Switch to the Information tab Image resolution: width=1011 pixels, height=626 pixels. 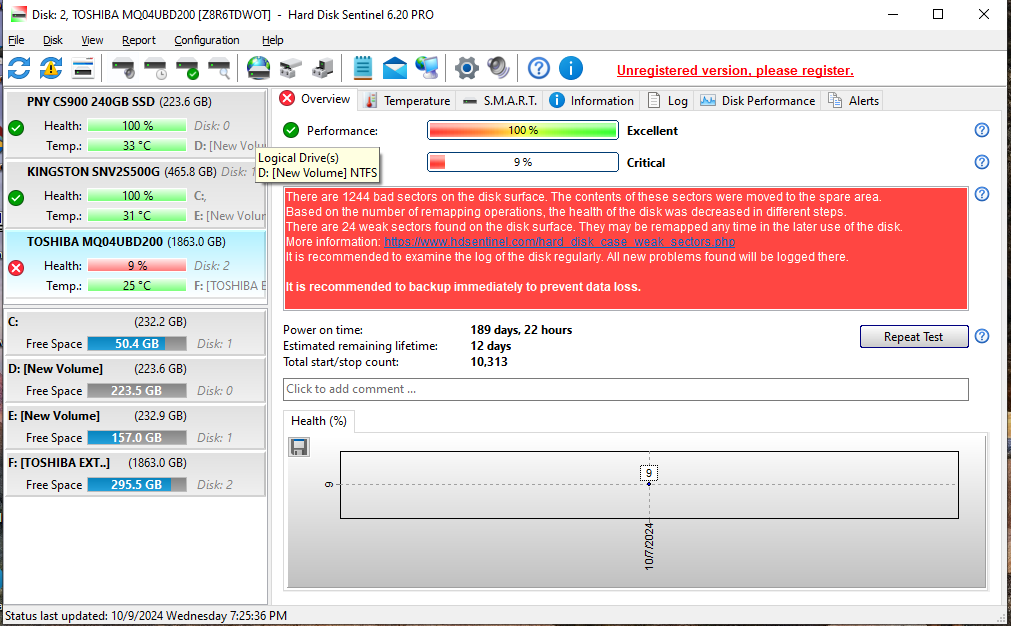pyautogui.click(x=592, y=101)
